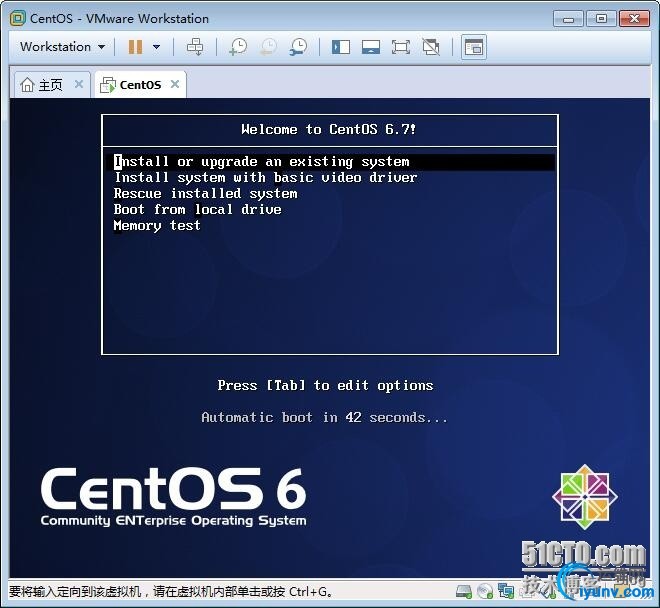Viewport: 660px width, 608px height.
Task: Take a snapshot of the VM
Action: (238, 47)
